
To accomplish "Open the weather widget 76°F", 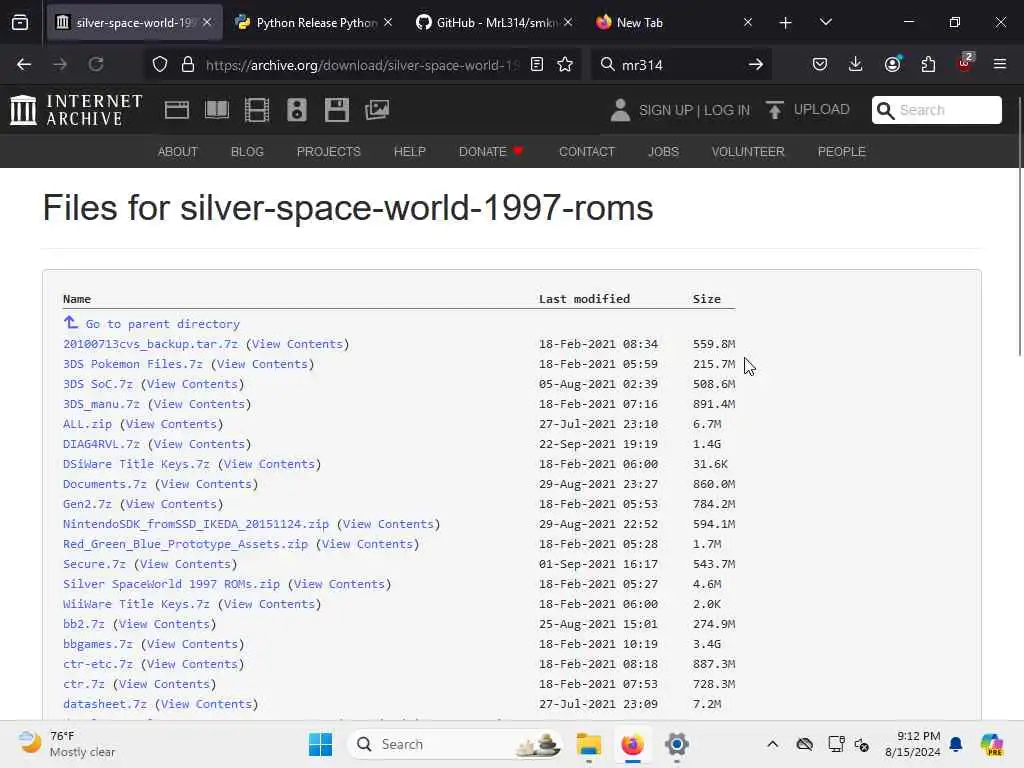I will pos(66,744).
